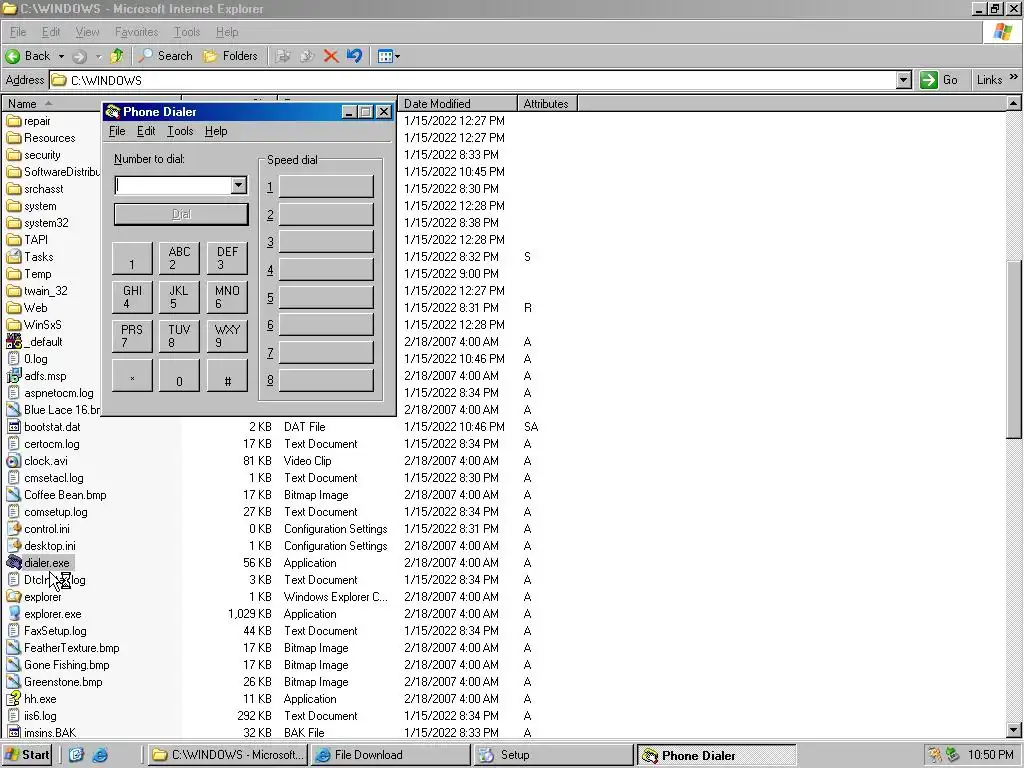Click the keypad 0 button
This screenshot has height=768, width=1024.
click(x=179, y=375)
